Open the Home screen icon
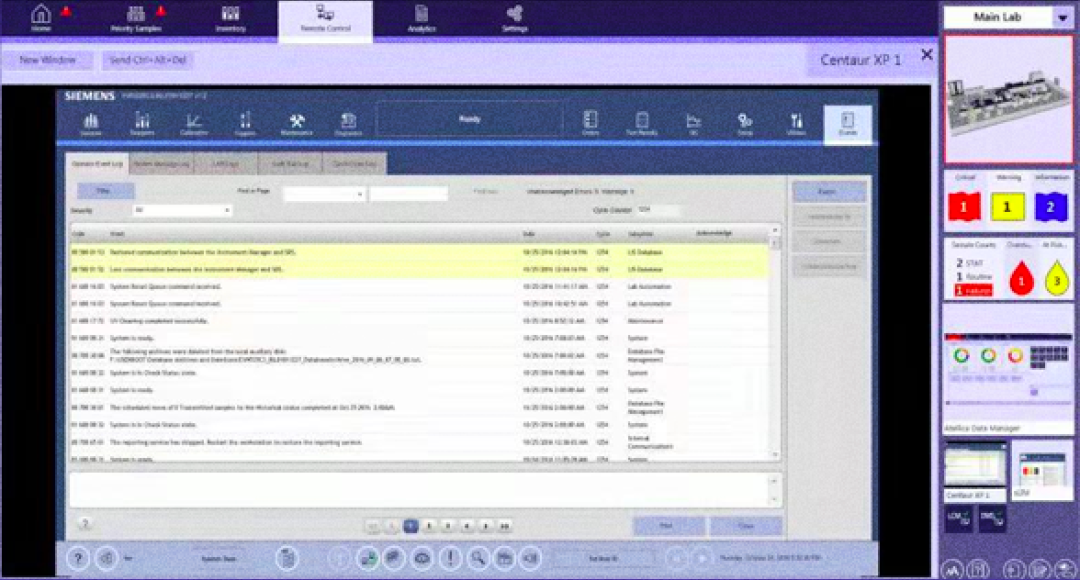The width and height of the screenshot is (1080, 580). tap(41, 17)
